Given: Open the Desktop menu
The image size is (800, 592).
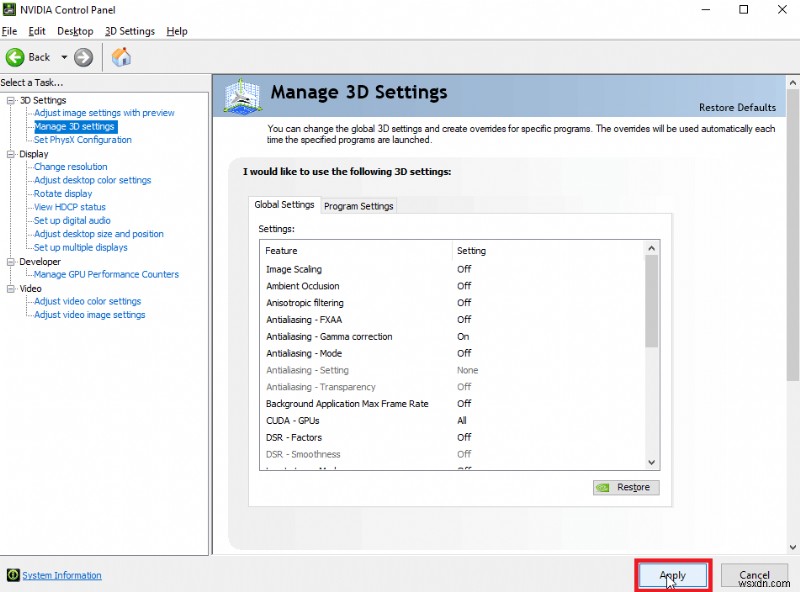Looking at the screenshot, I should click(x=75, y=31).
